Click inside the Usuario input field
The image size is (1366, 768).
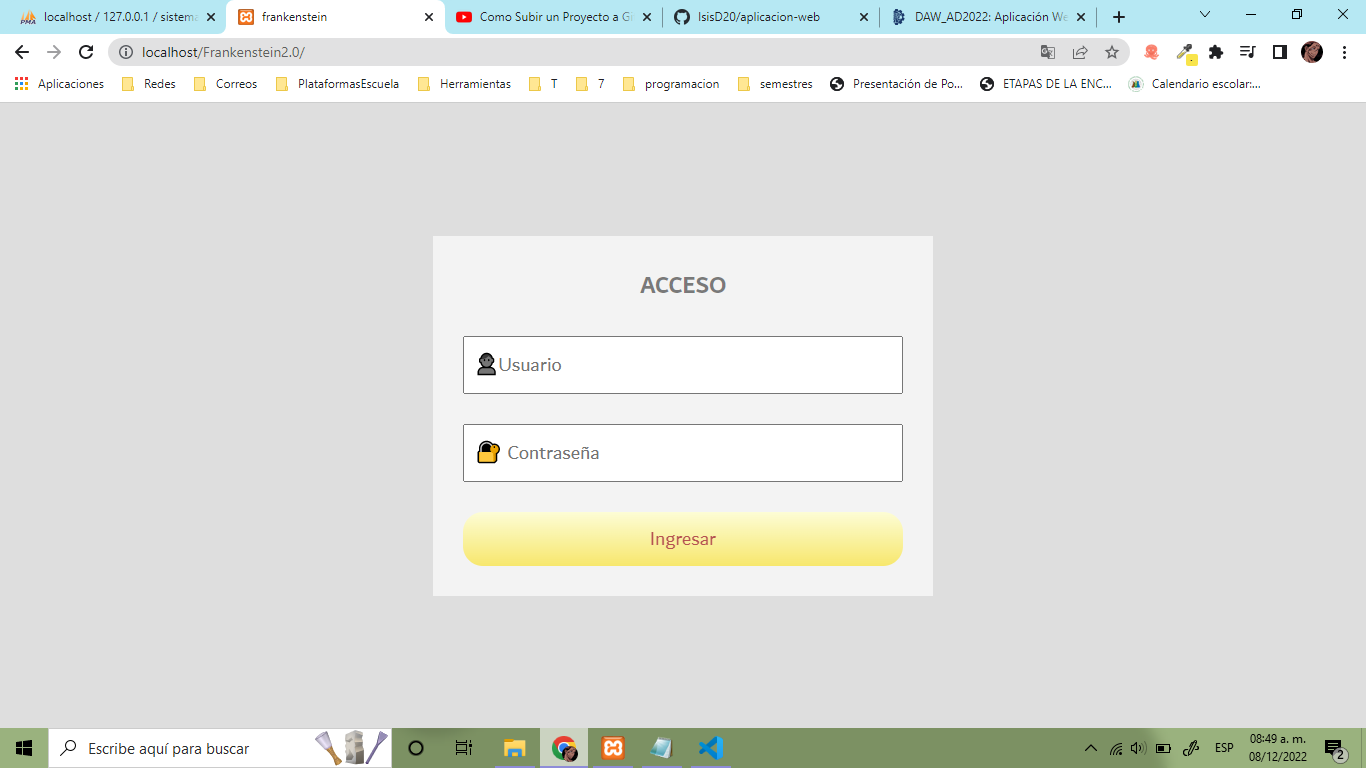683,365
